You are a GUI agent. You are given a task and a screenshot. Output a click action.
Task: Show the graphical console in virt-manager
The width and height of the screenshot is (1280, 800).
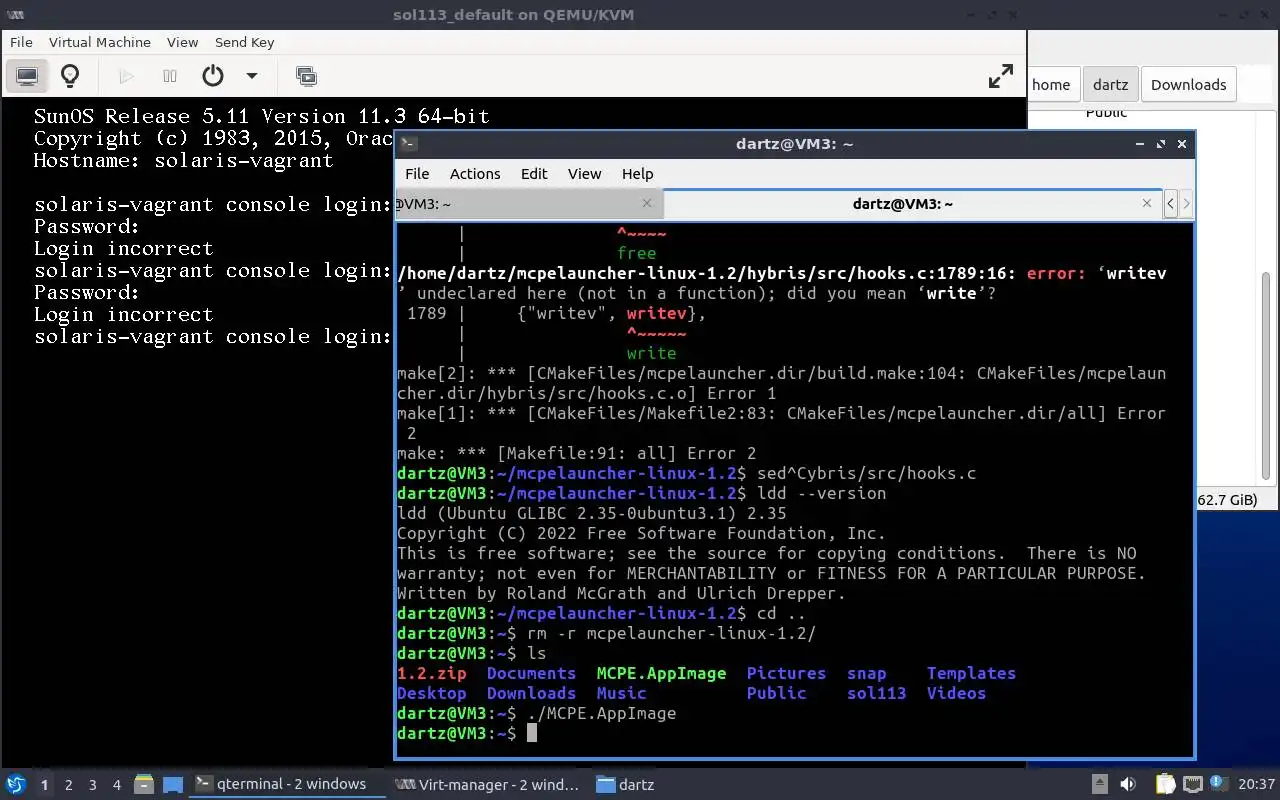tap(27, 76)
